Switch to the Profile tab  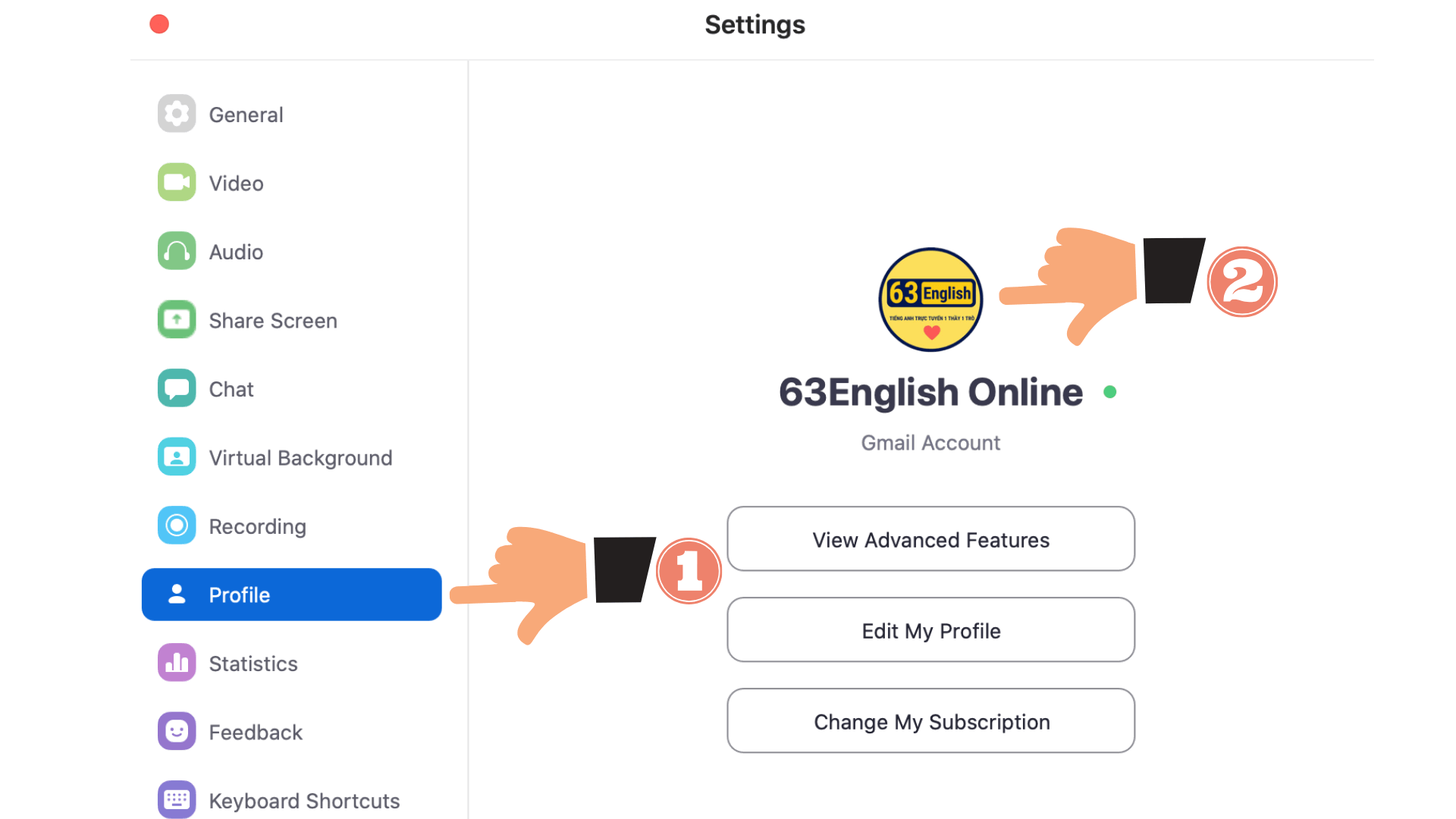click(292, 595)
